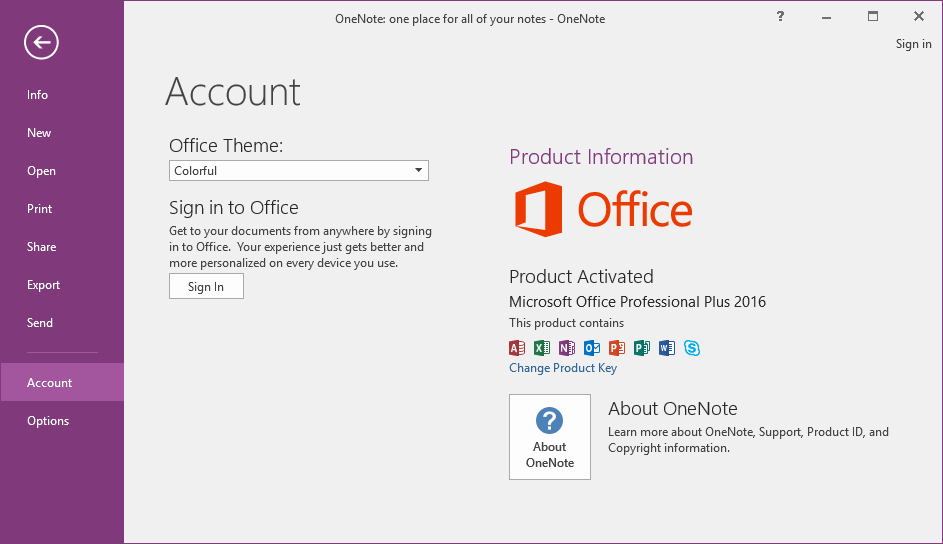Open the Office Theme dropdown arrow

tap(419, 171)
